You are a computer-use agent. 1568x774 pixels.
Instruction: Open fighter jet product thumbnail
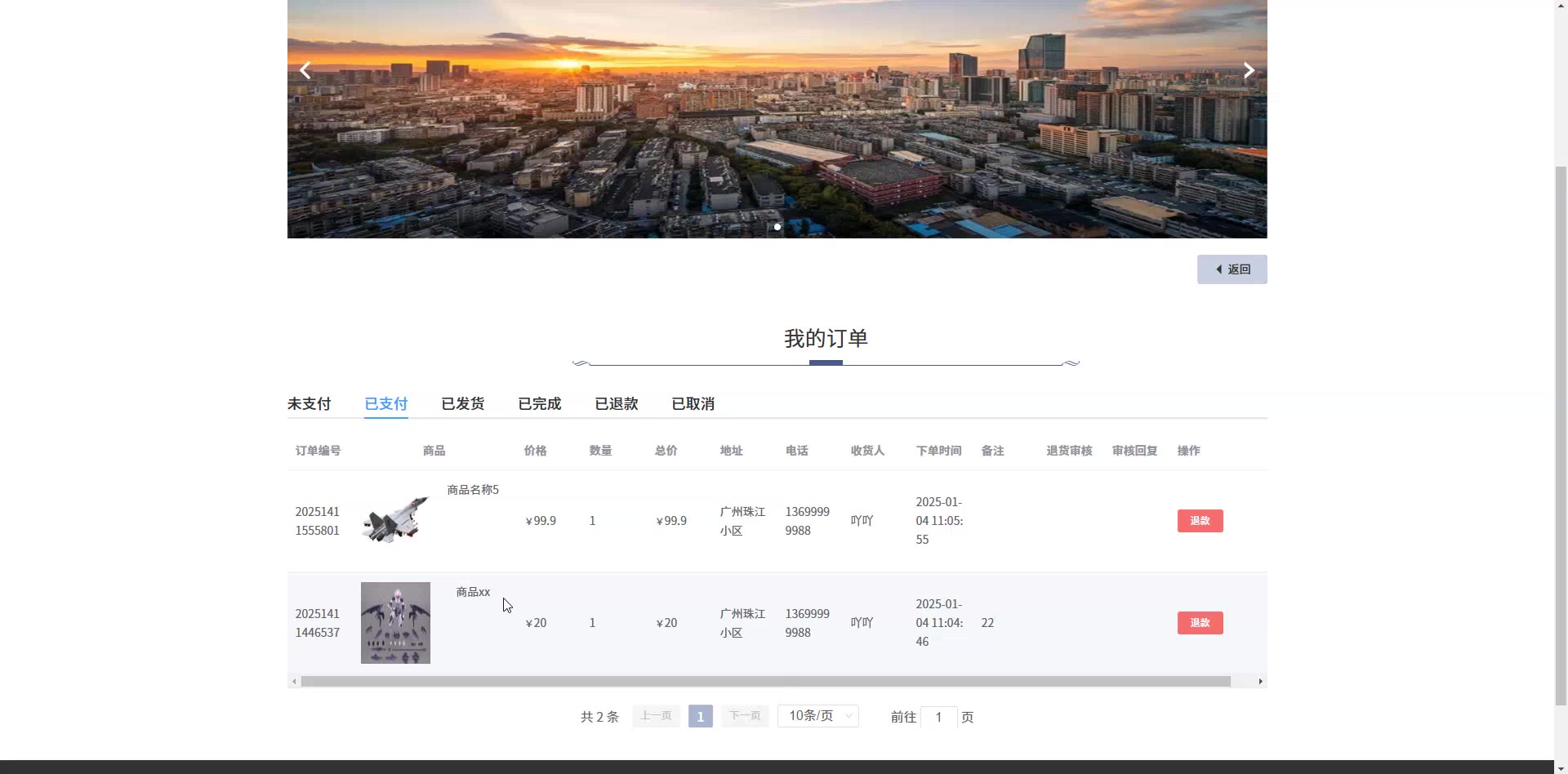pos(395,520)
